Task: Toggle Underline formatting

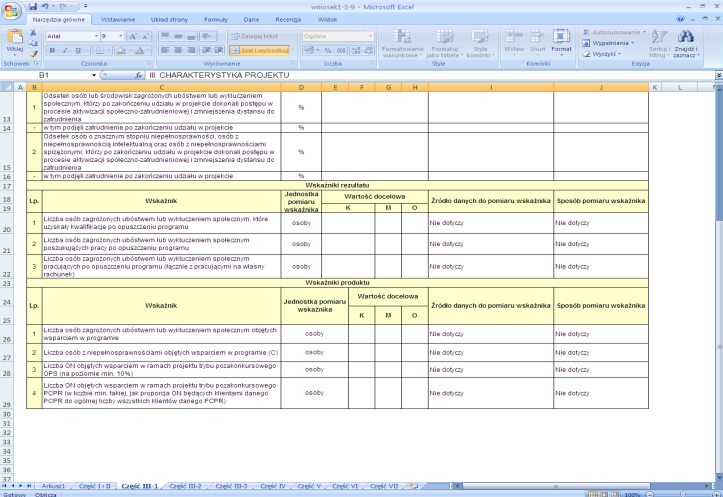Action: tap(78, 50)
